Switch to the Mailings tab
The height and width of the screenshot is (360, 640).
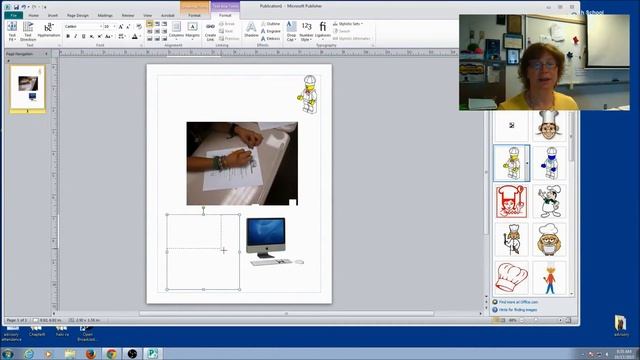105,16
